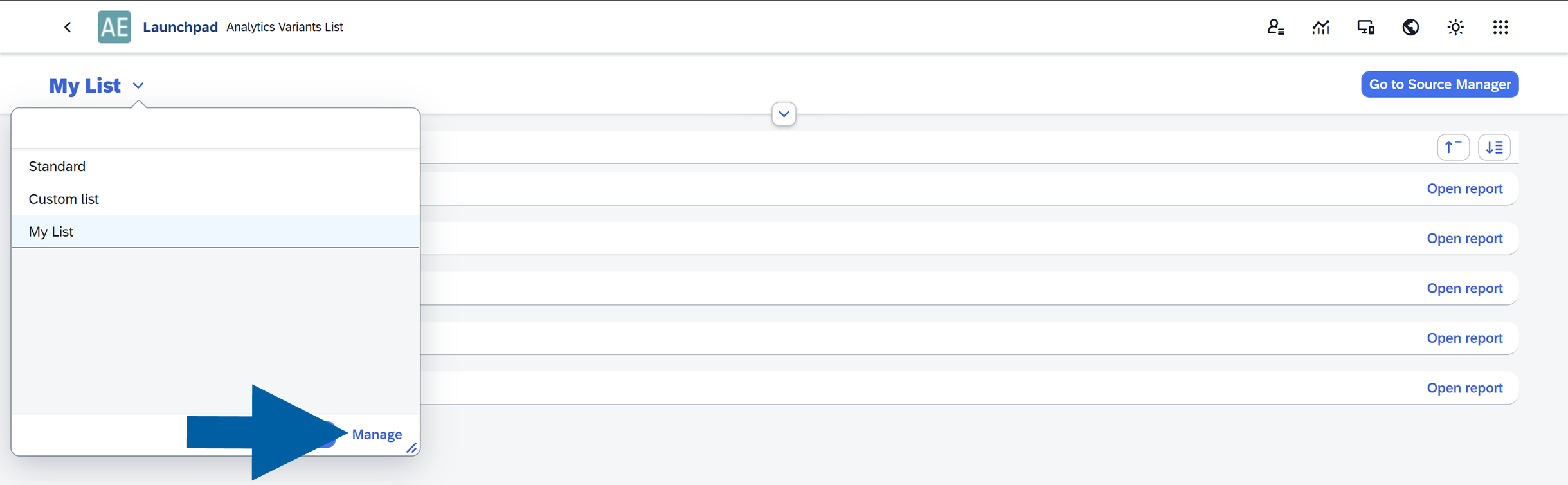The width and height of the screenshot is (1568, 485).
Task: Select My List entry in the dropdown
Action: (x=51, y=232)
